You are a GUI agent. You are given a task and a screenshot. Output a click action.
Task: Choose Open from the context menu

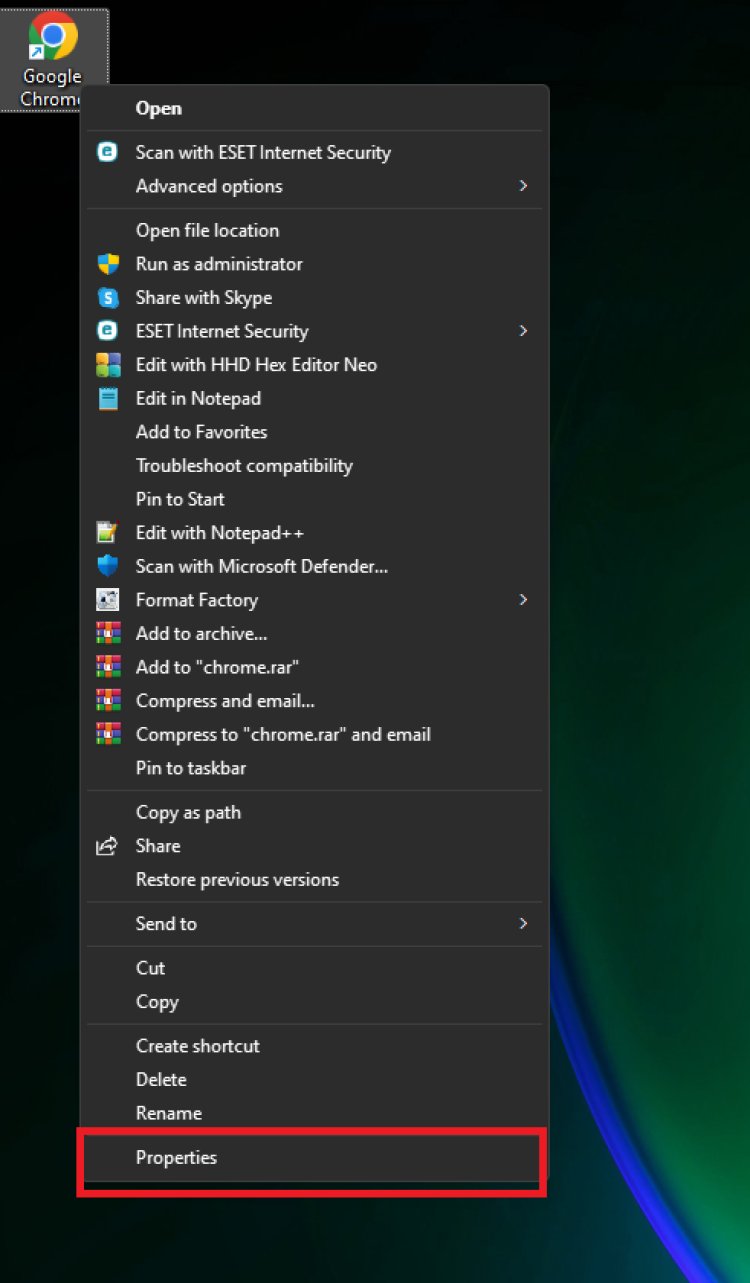point(158,108)
